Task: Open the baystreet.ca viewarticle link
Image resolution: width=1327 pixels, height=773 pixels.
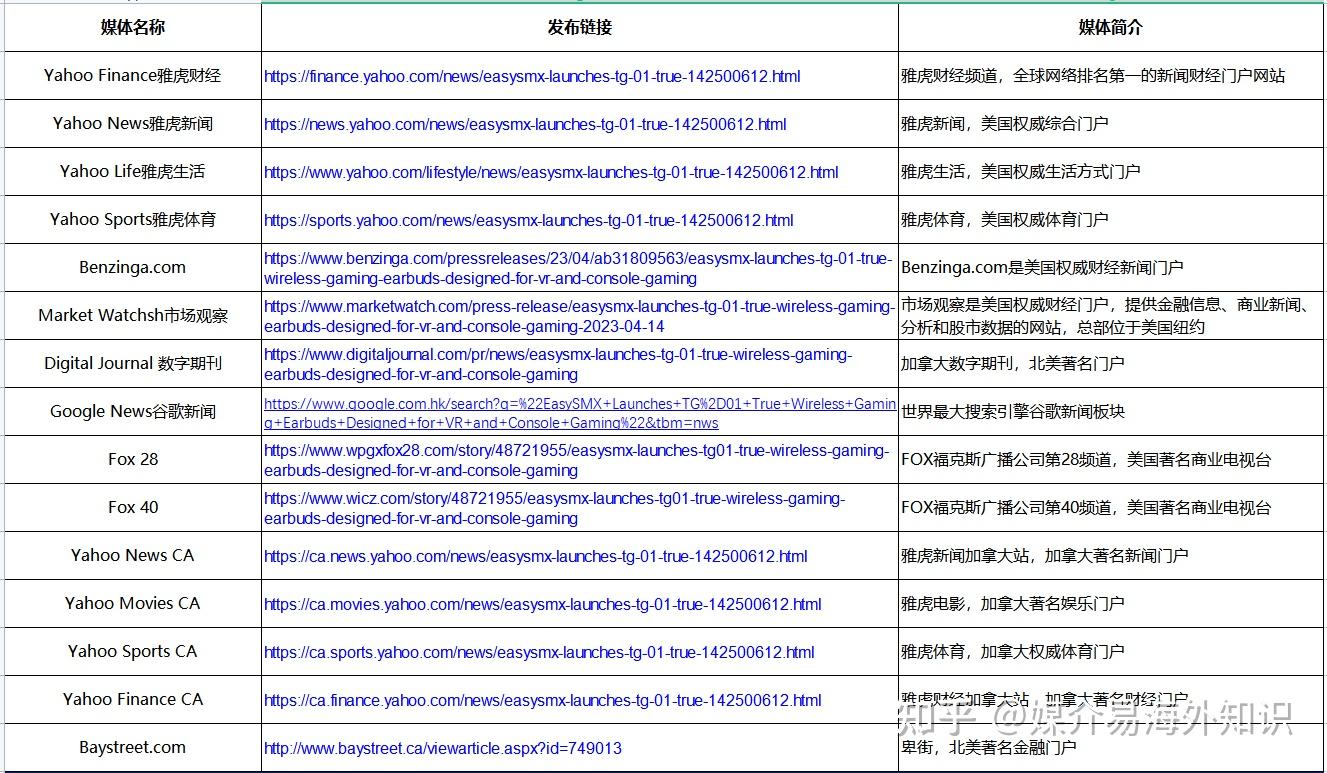Action: (443, 748)
